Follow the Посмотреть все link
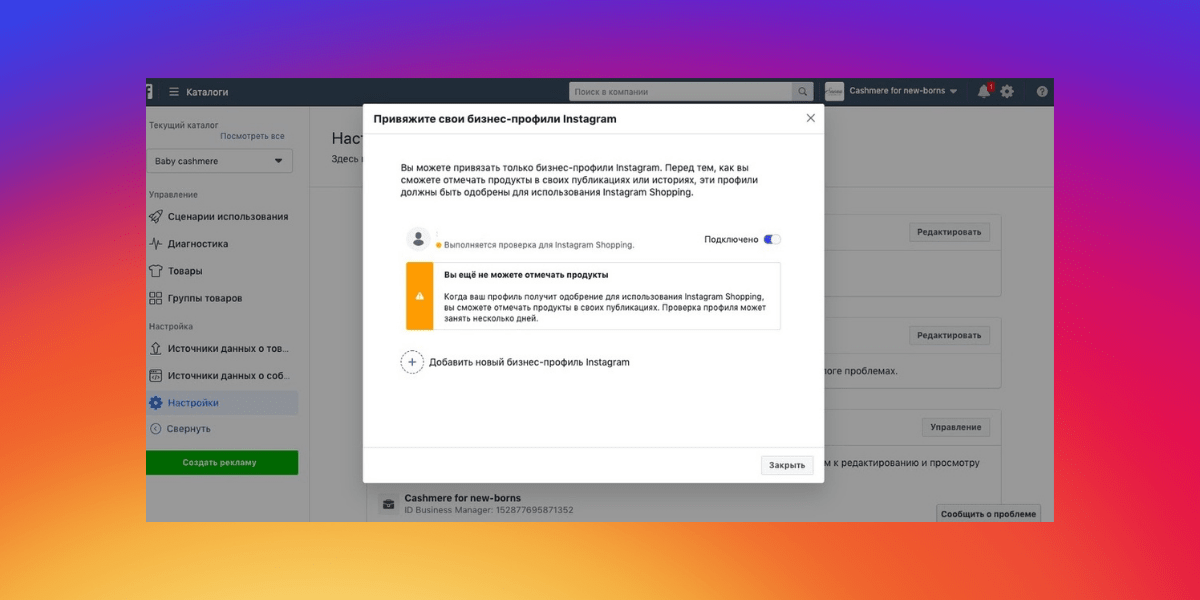Screen dimensions: 1200x600 coord(253,136)
